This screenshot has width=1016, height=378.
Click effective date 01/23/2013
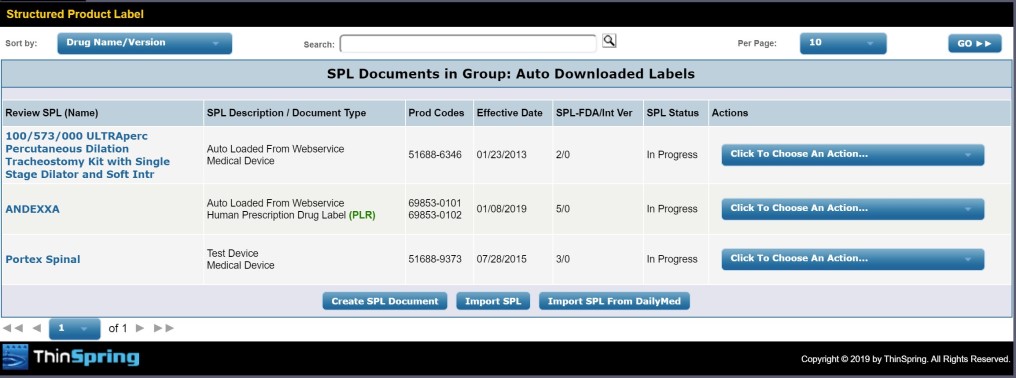[x=502, y=155]
